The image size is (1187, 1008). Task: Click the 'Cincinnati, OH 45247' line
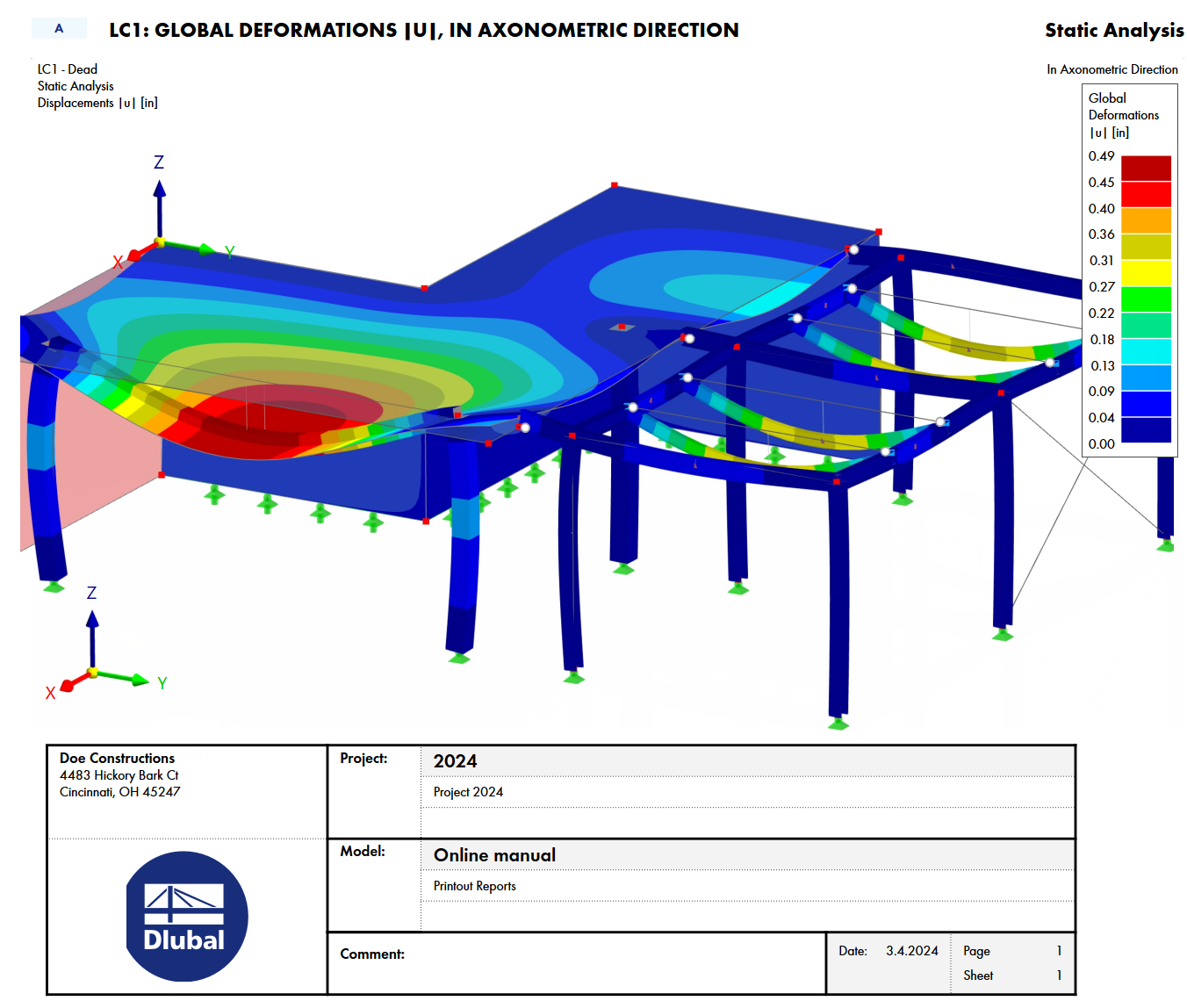point(120,792)
